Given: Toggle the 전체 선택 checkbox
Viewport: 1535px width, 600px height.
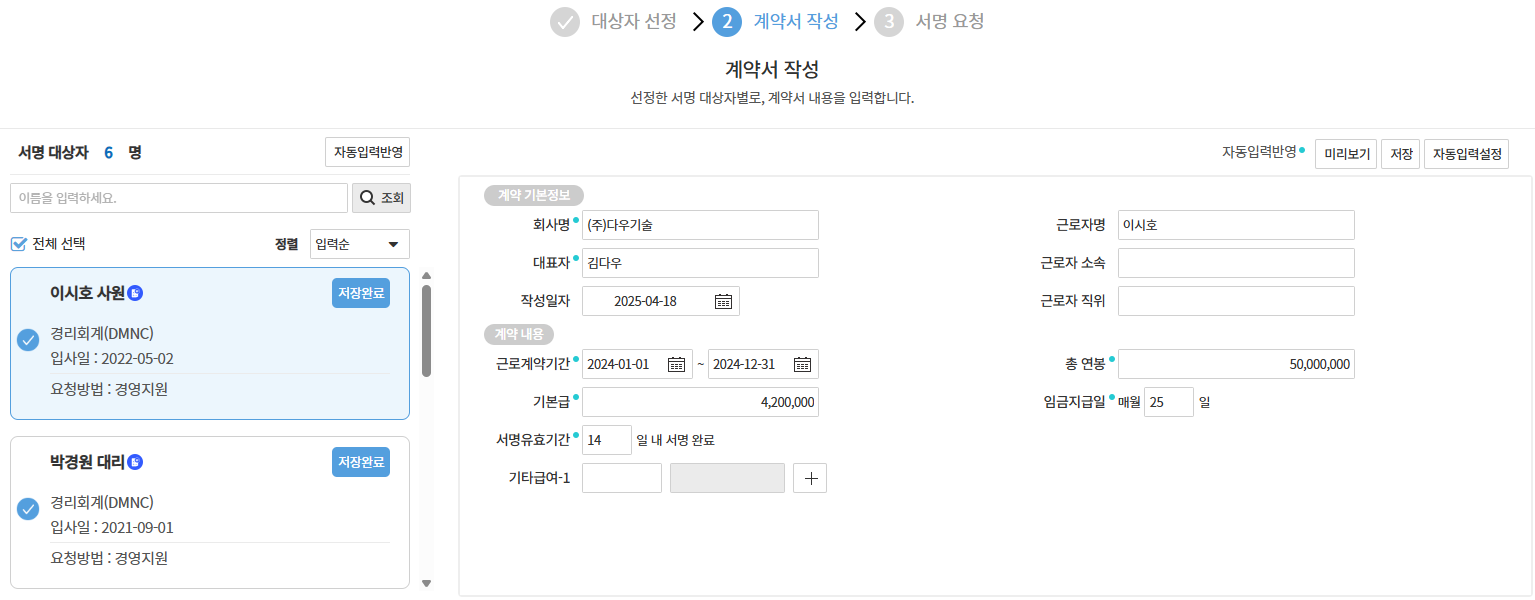Looking at the screenshot, I should click(19, 243).
